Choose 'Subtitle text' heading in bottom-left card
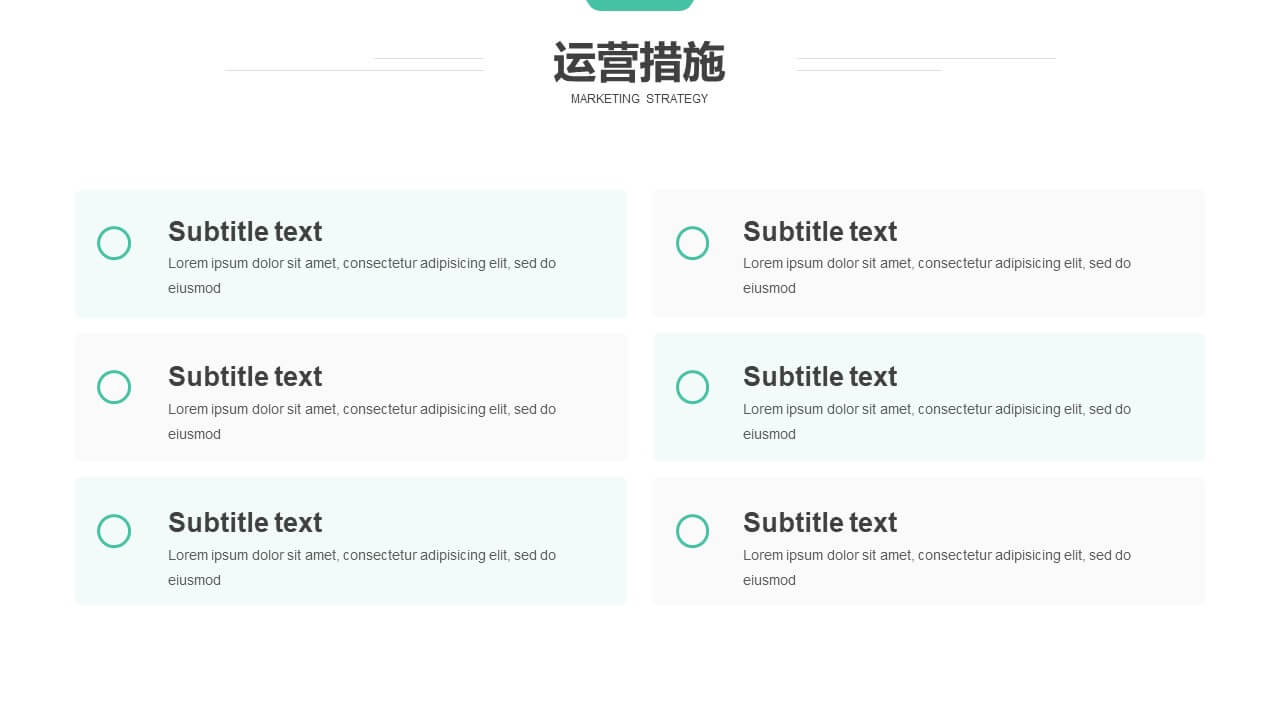 [x=245, y=523]
